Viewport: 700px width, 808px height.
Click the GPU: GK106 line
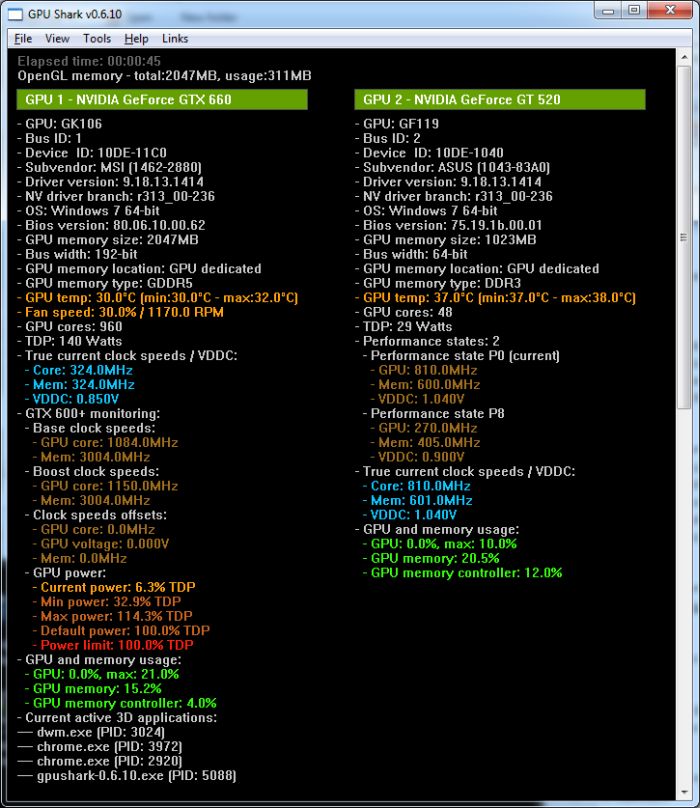tap(60, 124)
